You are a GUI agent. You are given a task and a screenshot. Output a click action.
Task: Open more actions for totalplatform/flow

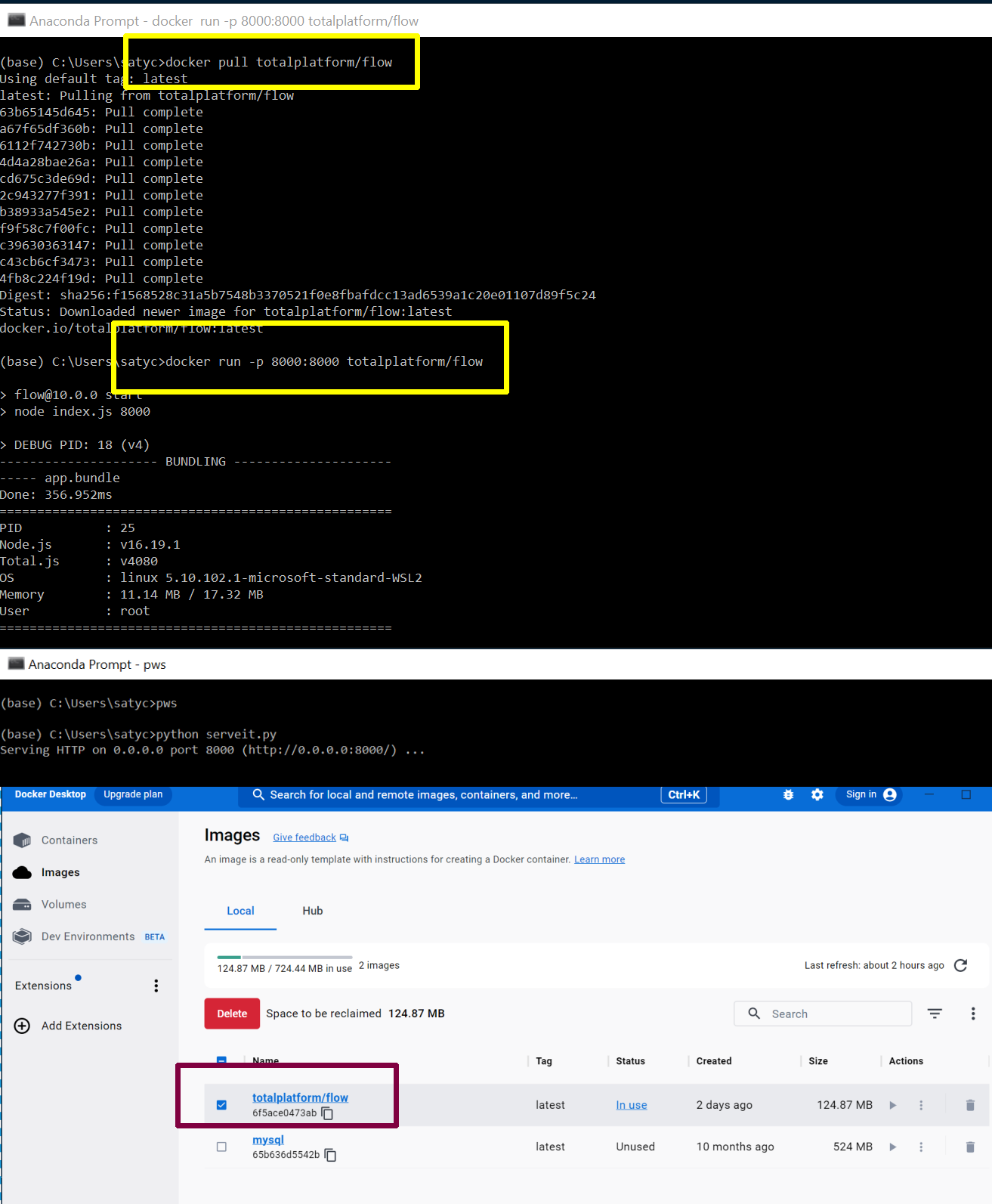[x=921, y=1105]
